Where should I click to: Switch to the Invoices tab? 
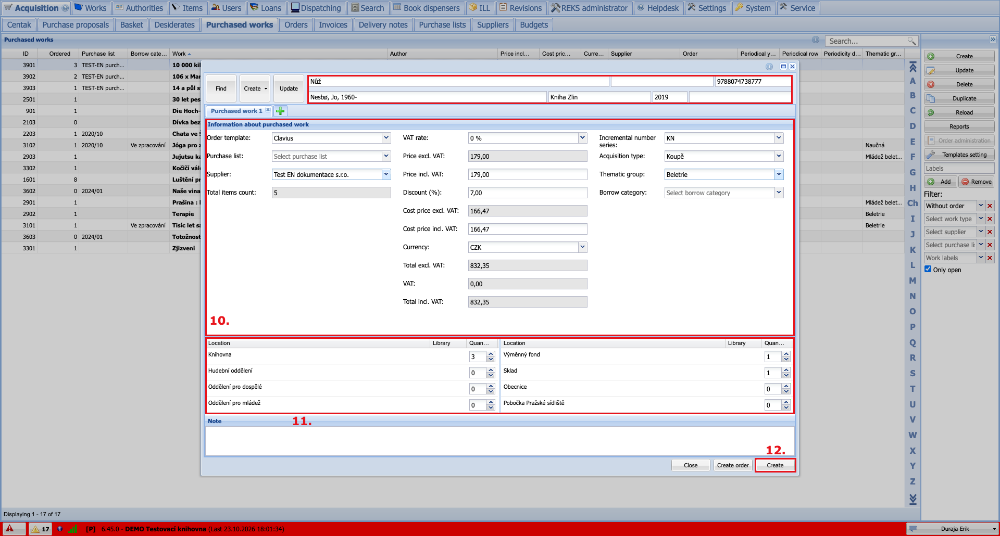(x=333, y=25)
